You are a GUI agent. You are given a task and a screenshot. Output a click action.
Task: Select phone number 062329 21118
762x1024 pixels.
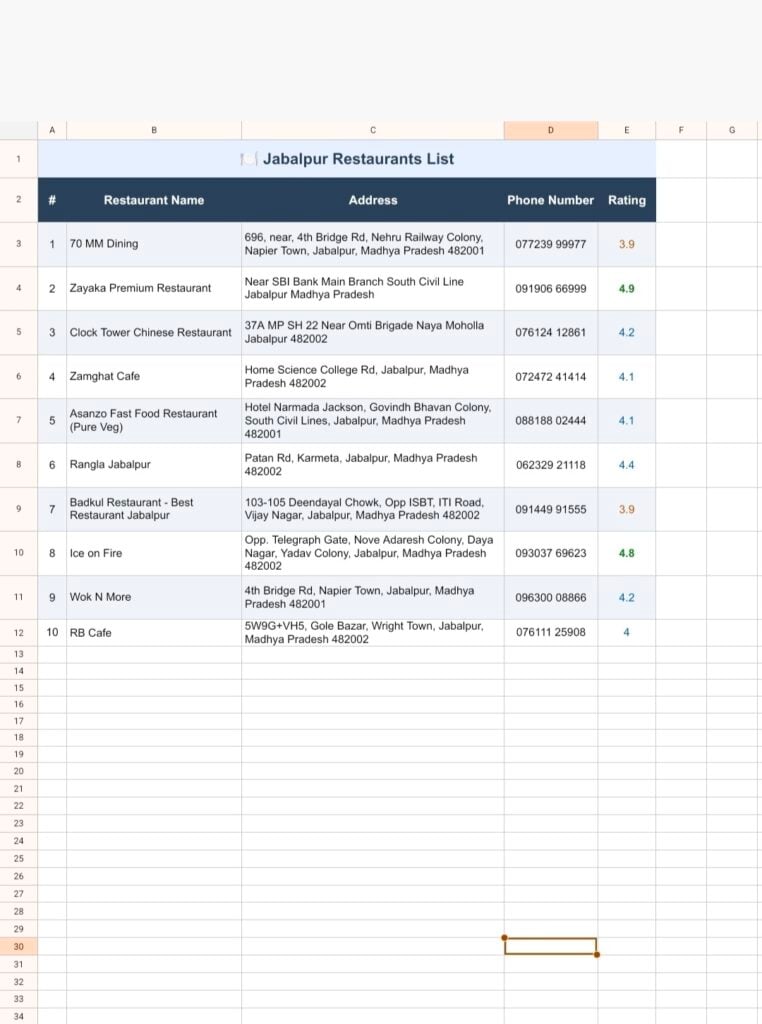click(x=550, y=464)
